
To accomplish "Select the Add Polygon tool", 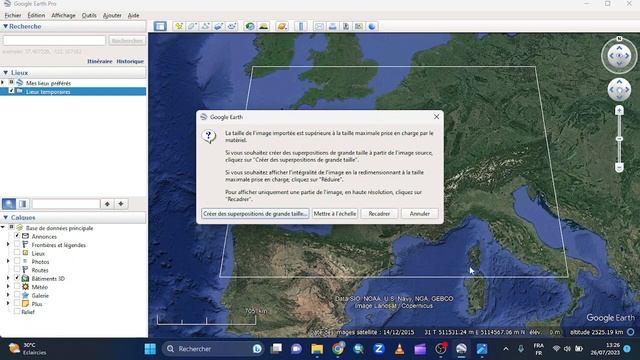I will click(192, 26).
